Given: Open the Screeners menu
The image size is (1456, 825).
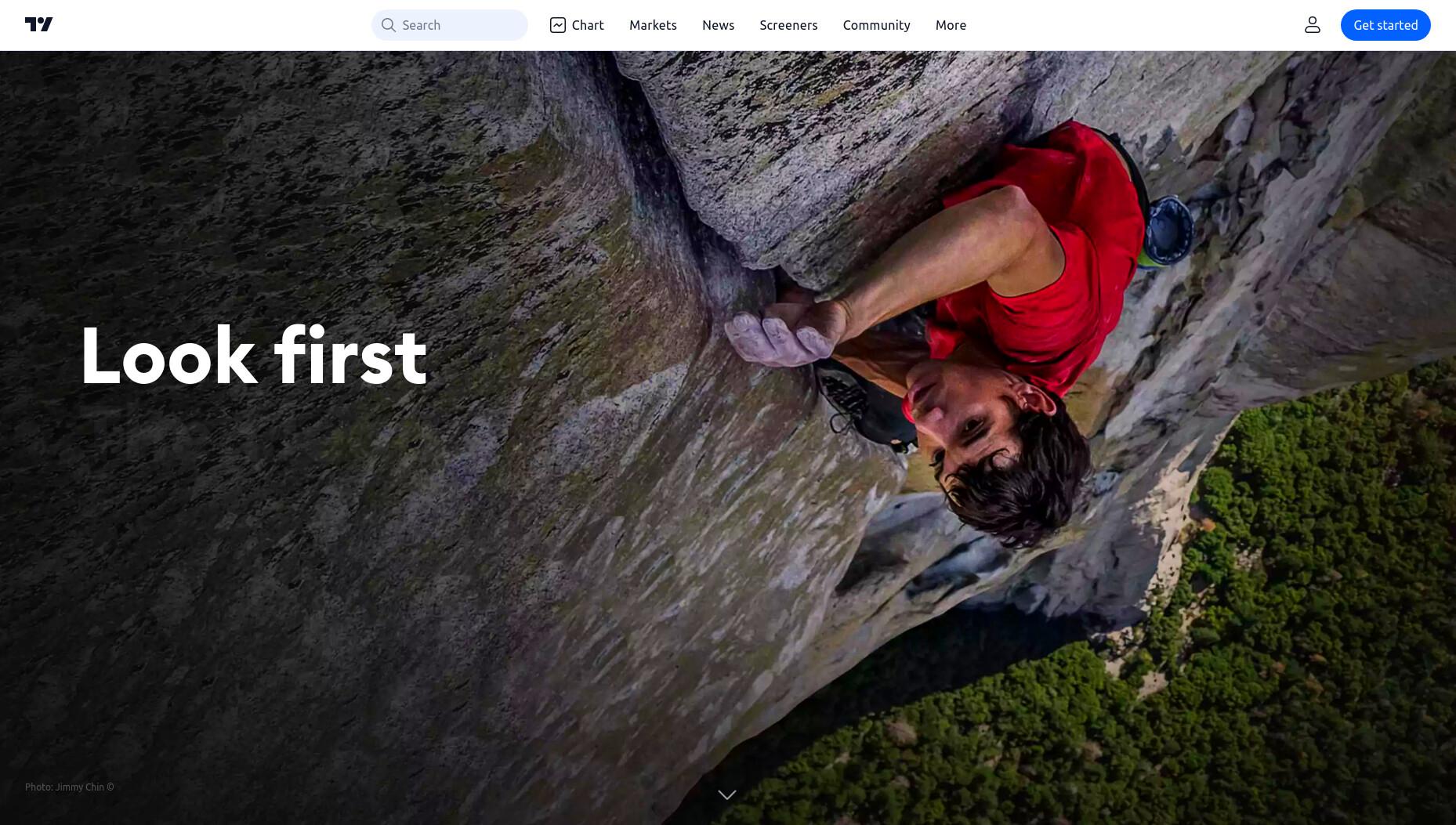Looking at the screenshot, I should click(x=788, y=25).
